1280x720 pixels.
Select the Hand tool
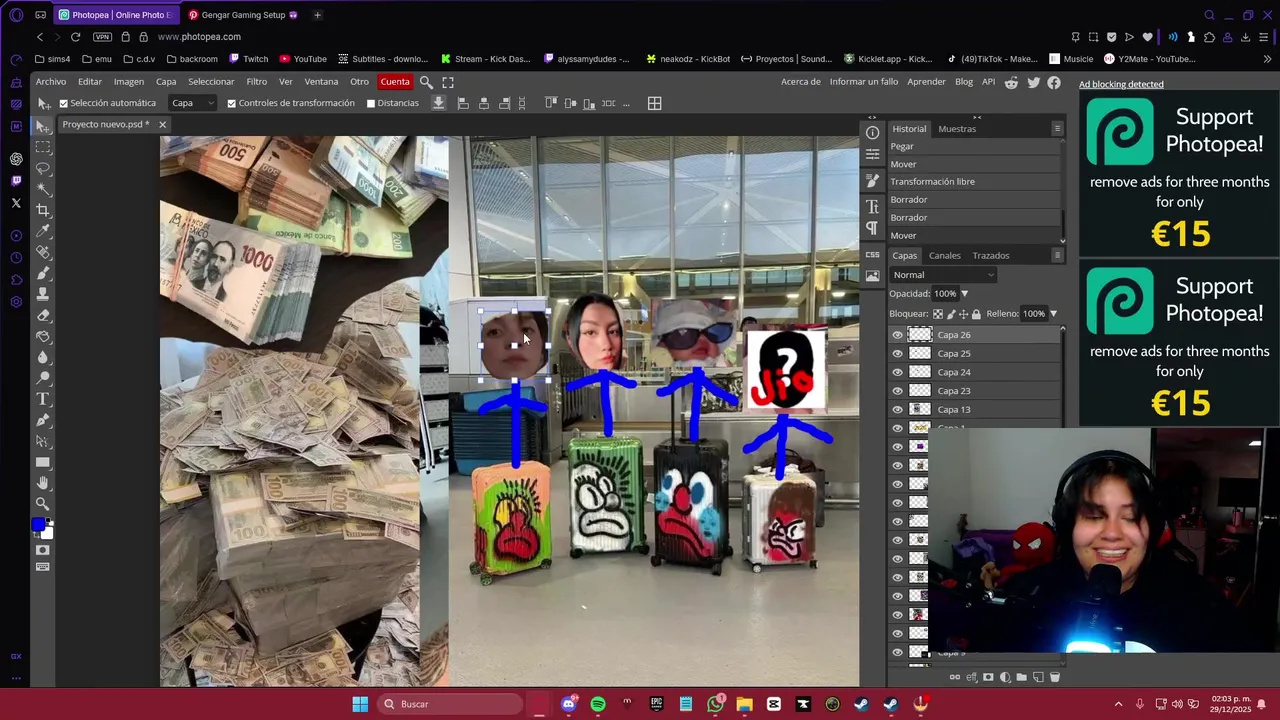(x=43, y=483)
